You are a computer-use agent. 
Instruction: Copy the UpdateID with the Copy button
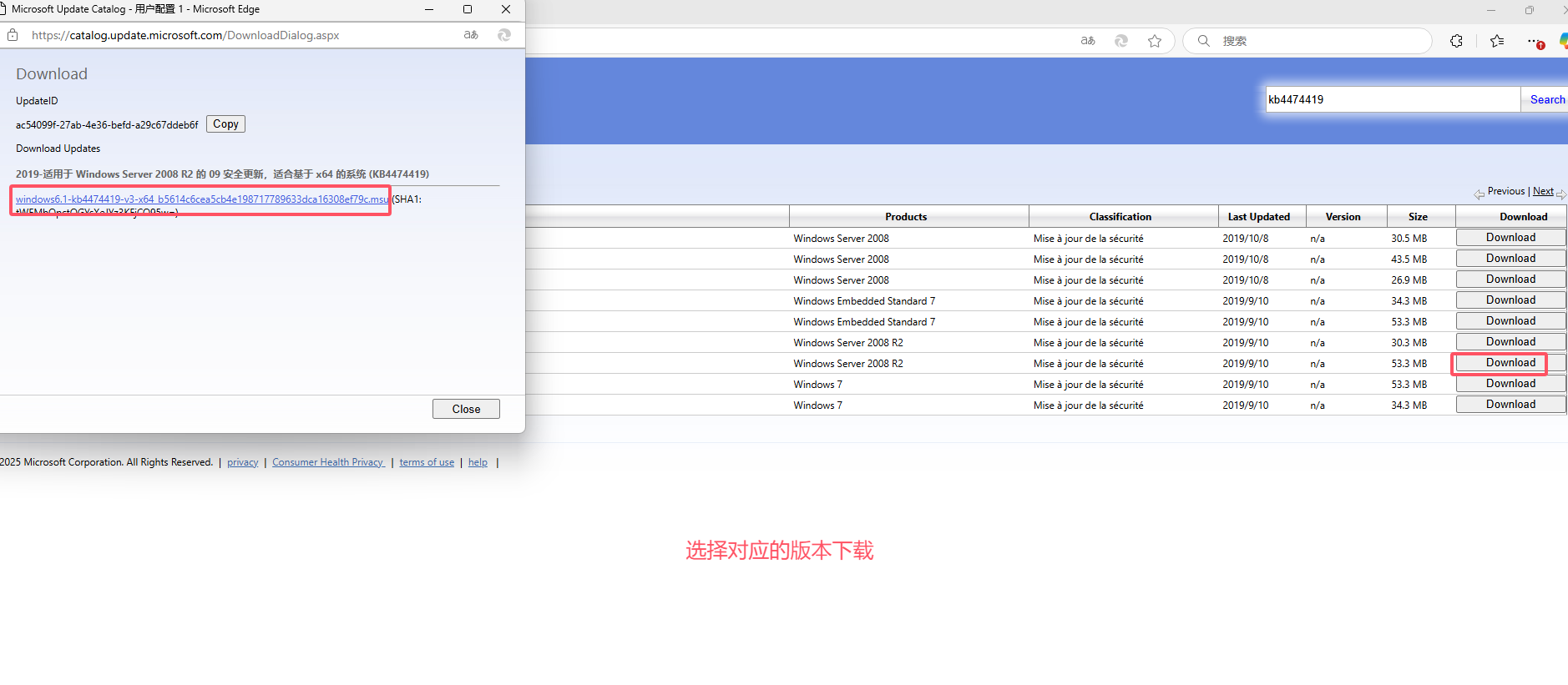pos(225,124)
